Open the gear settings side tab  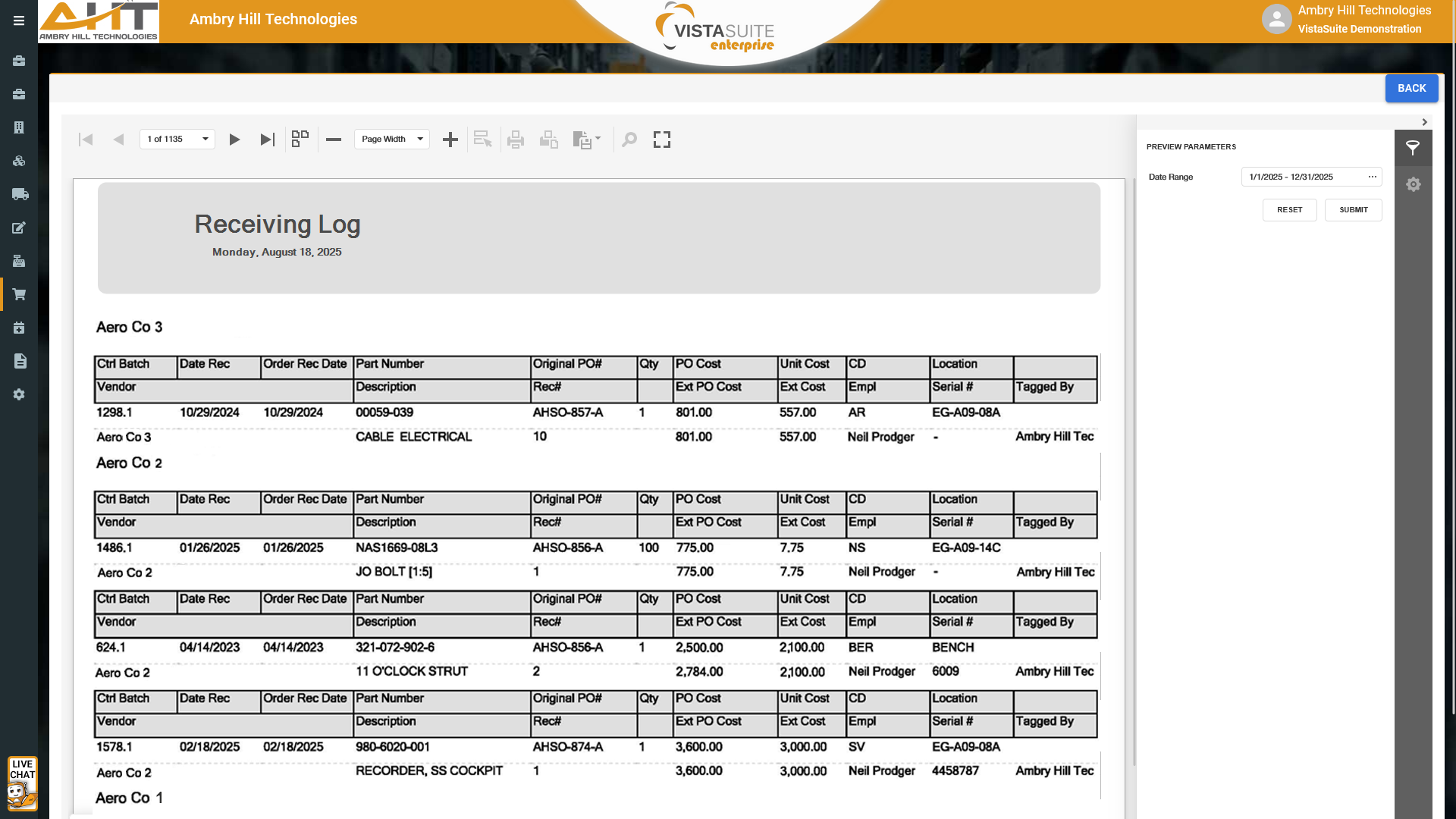[1413, 184]
